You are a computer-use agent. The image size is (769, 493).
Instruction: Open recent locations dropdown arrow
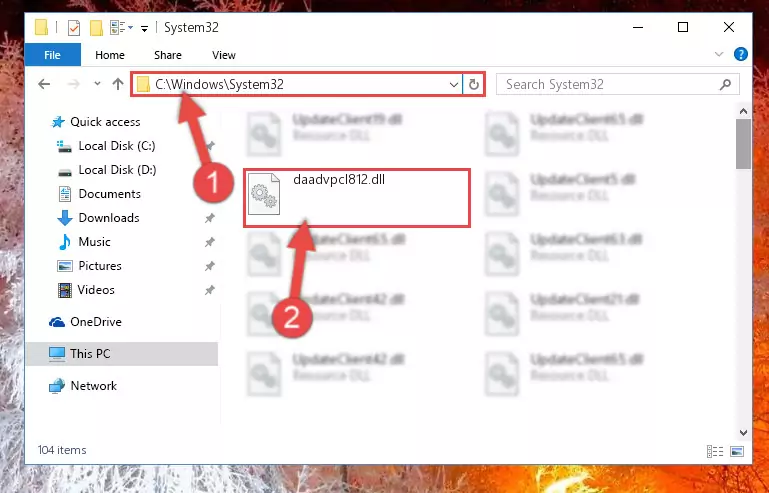point(97,84)
